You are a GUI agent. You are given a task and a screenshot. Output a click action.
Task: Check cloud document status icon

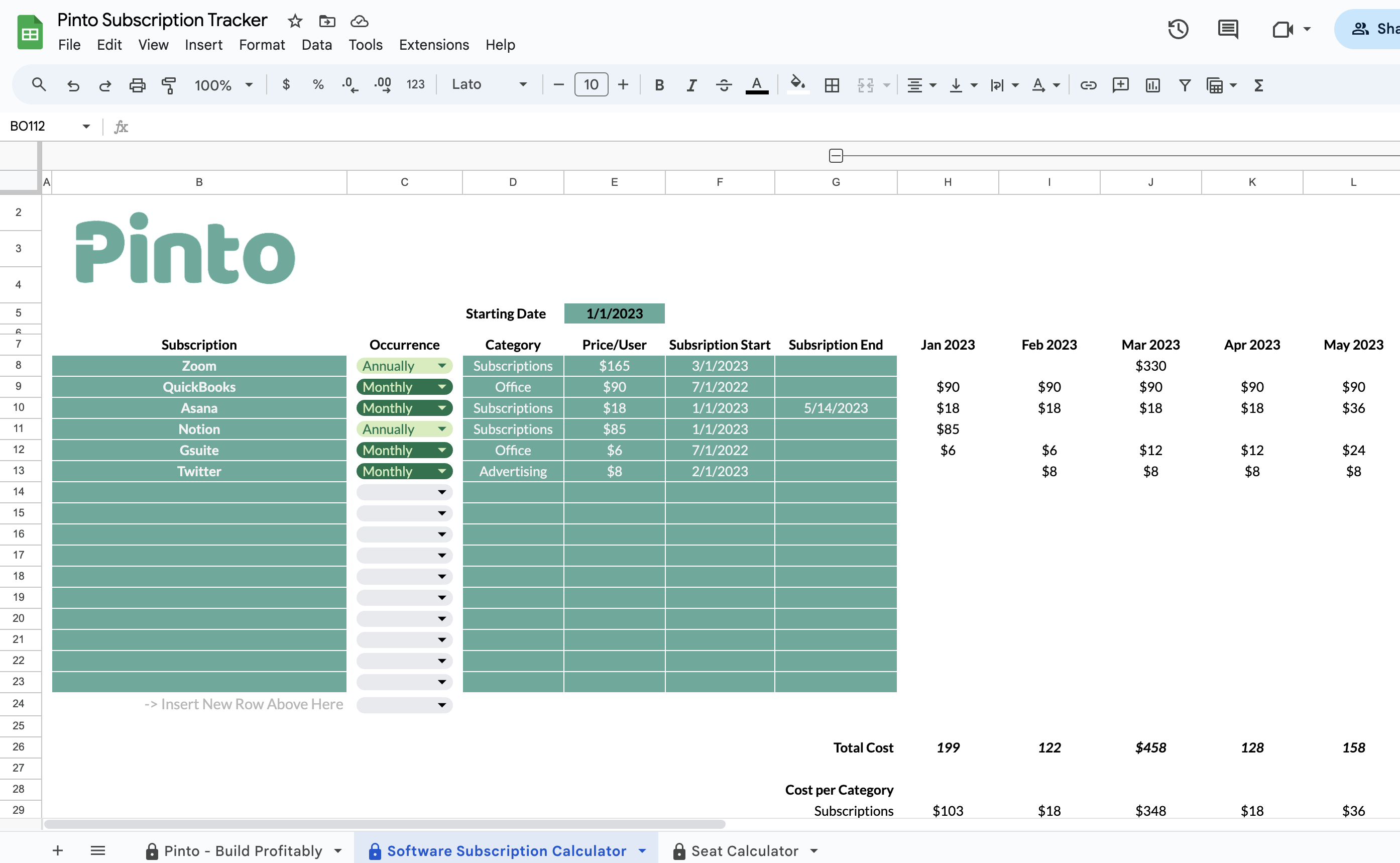359,21
